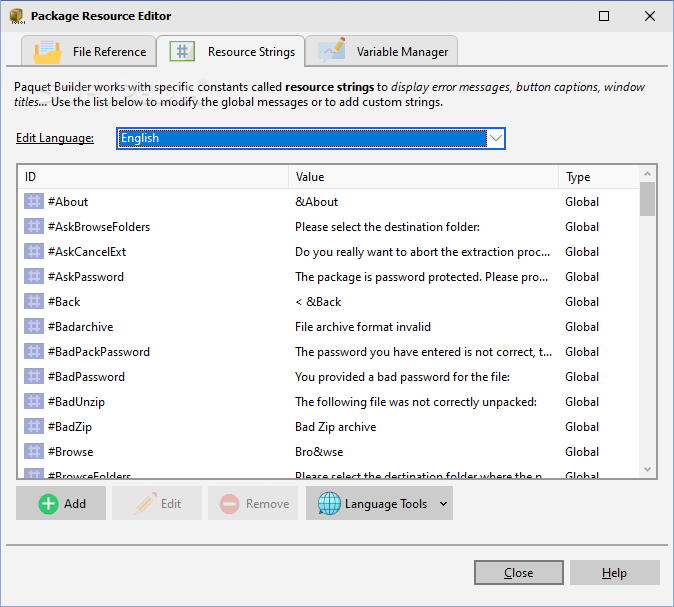Click the #Browse row hash icon
The height and width of the screenshot is (607, 674).
[34, 451]
